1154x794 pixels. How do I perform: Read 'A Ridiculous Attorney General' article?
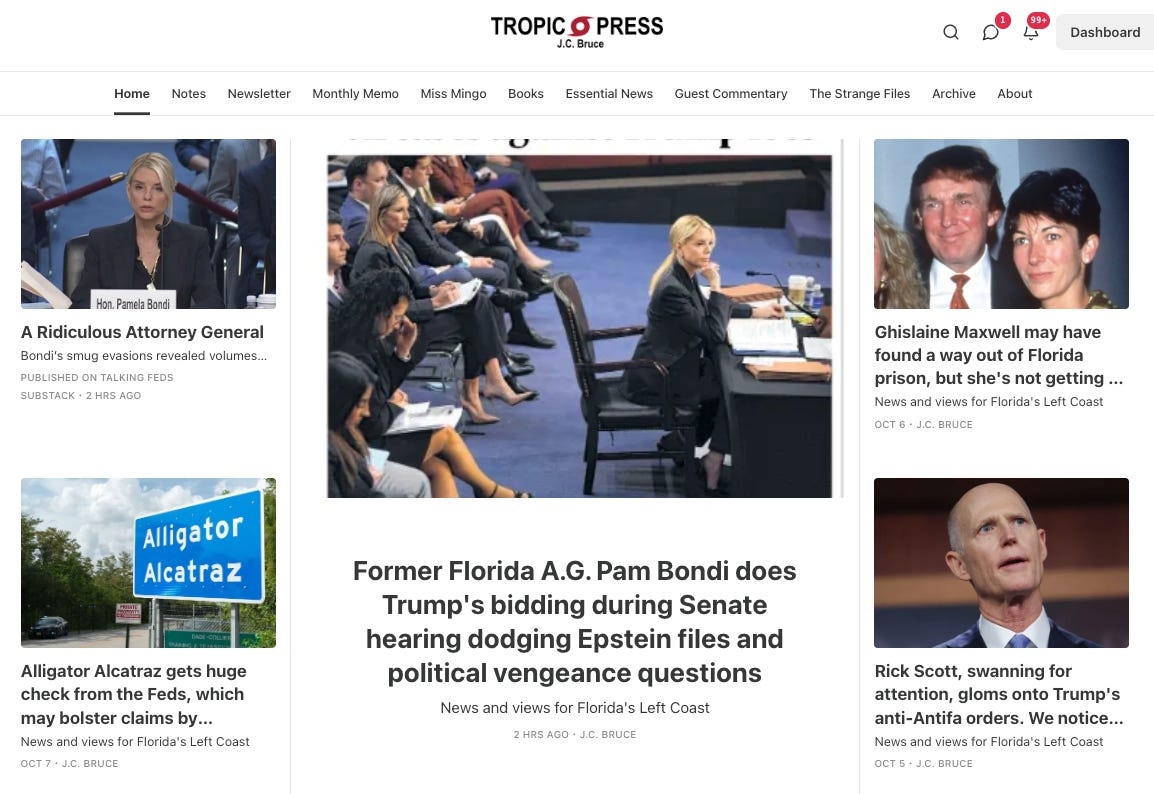coord(142,332)
